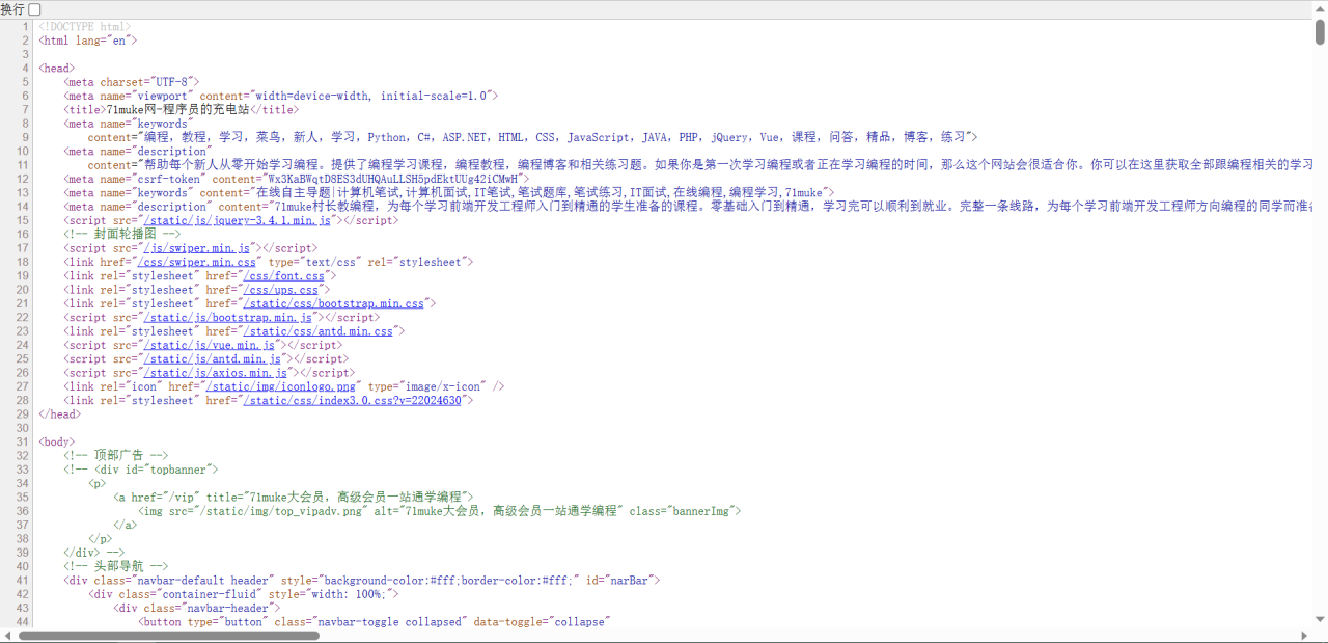Click the title text "71muke网-程序员的充电站"

click(x=178, y=110)
